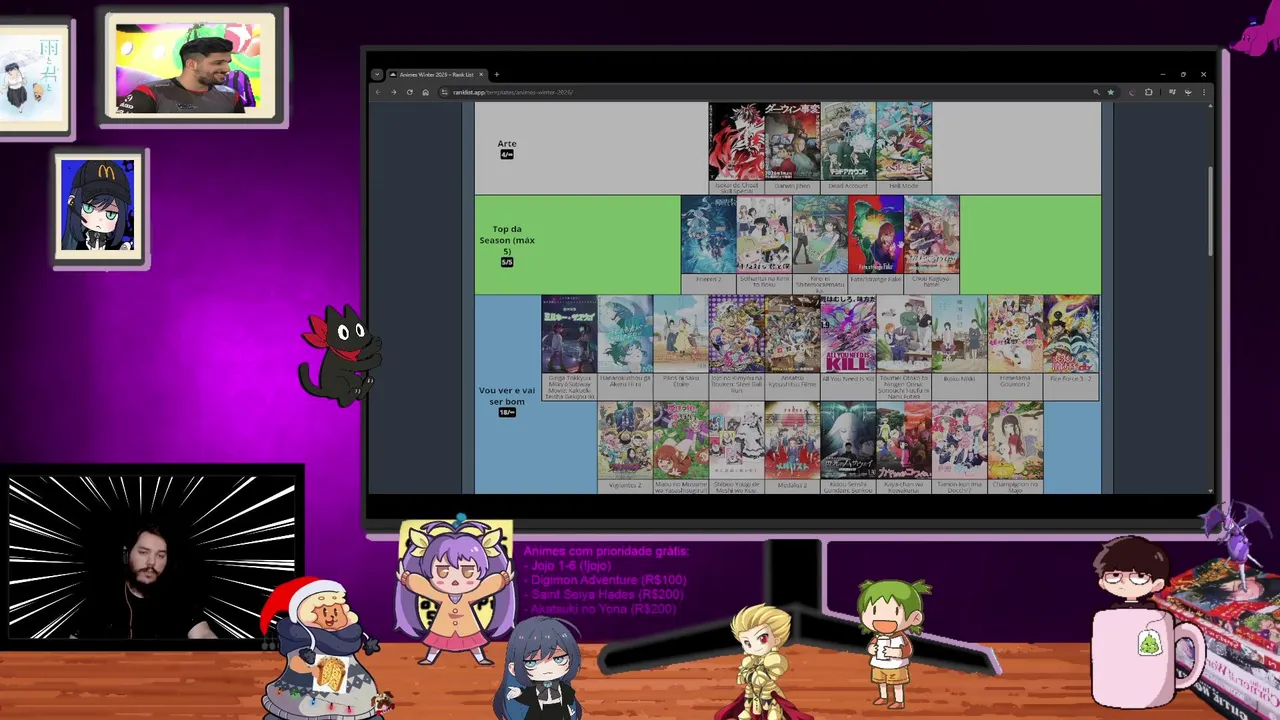The image size is (1280, 720).
Task: Click the 5/5 counter badge in Top da Season
Action: (x=507, y=262)
